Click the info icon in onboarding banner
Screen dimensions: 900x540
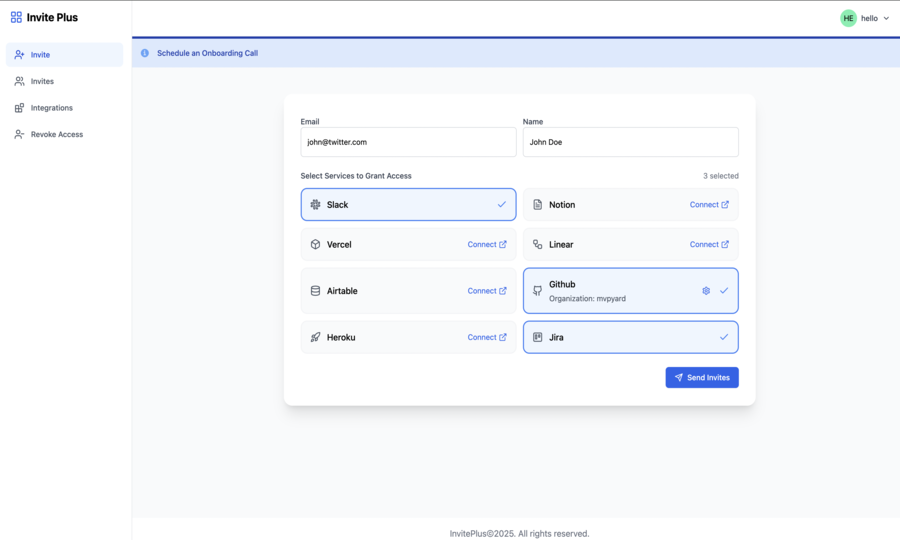coord(145,53)
